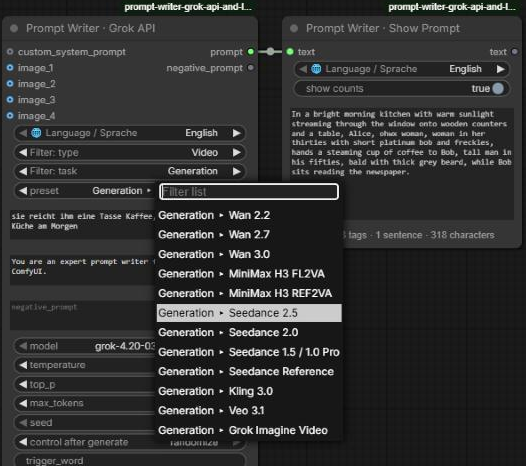The image size is (526, 466).
Task: Click the trigger_word field
Action: coord(129,460)
